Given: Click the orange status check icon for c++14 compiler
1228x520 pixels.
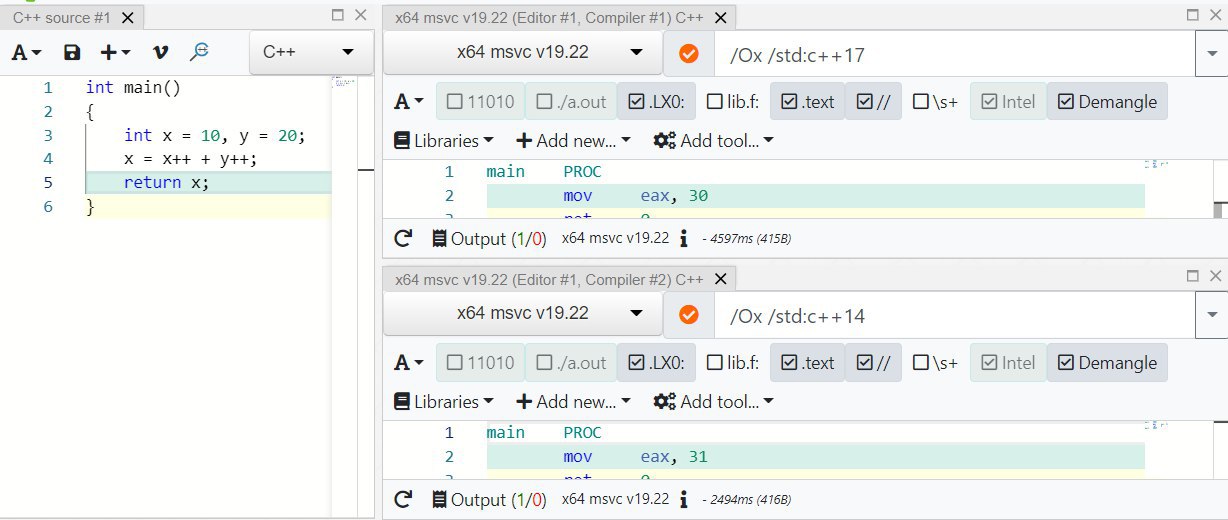Looking at the screenshot, I should coord(688,315).
